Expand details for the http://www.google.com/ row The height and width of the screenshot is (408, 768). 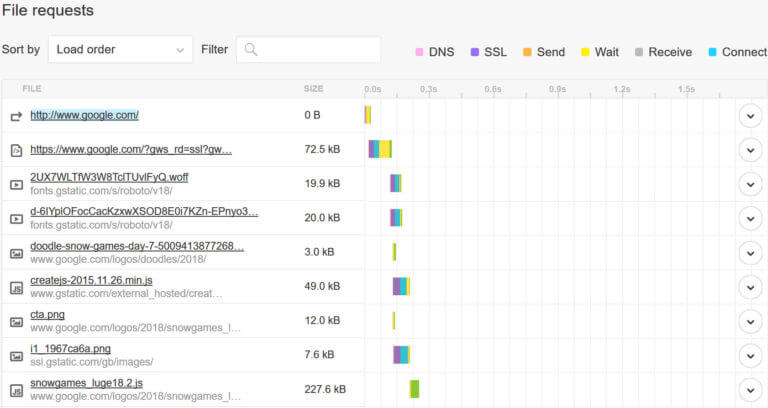[750, 116]
